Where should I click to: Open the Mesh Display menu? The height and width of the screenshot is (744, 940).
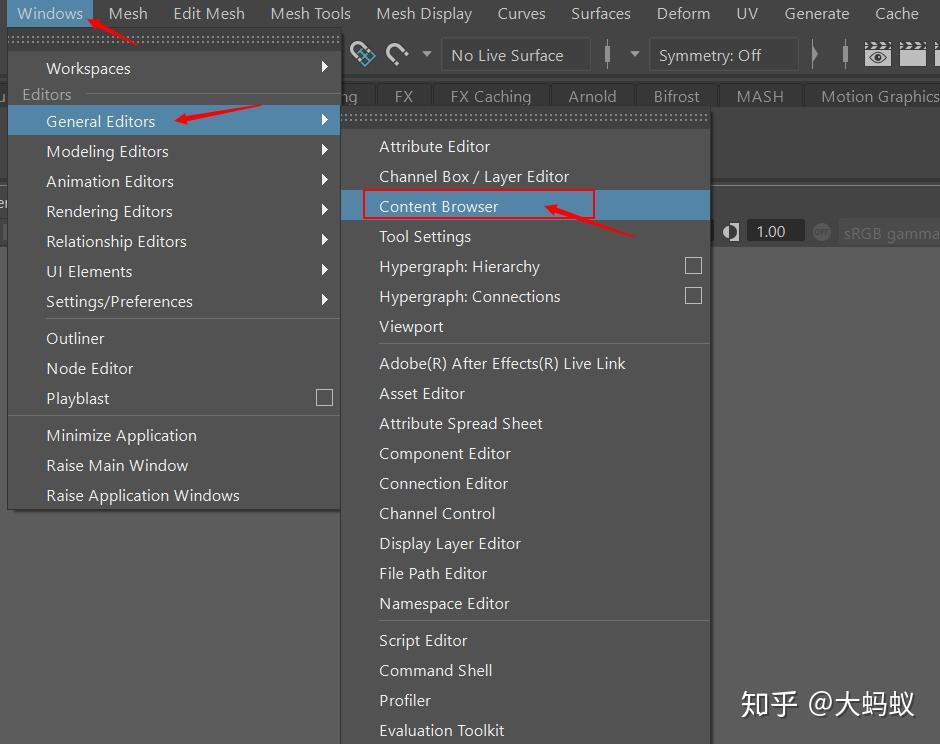424,13
